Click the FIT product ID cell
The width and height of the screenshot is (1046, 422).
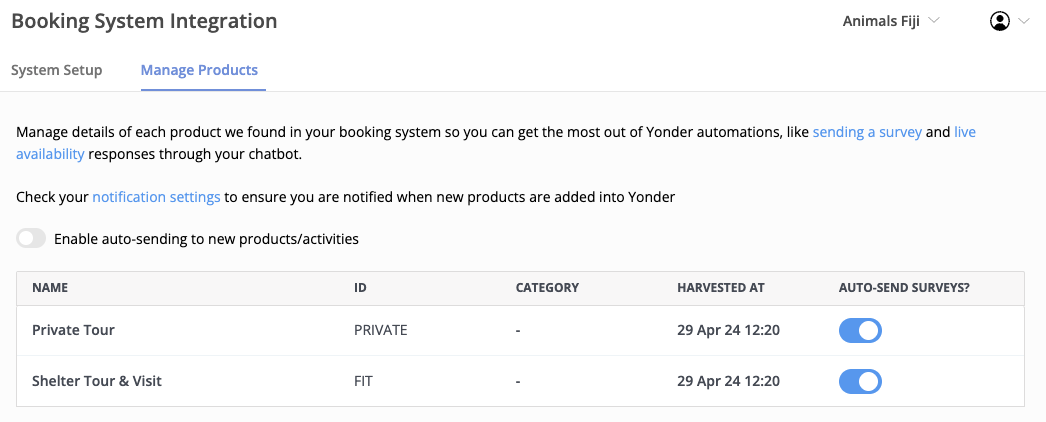[365, 381]
